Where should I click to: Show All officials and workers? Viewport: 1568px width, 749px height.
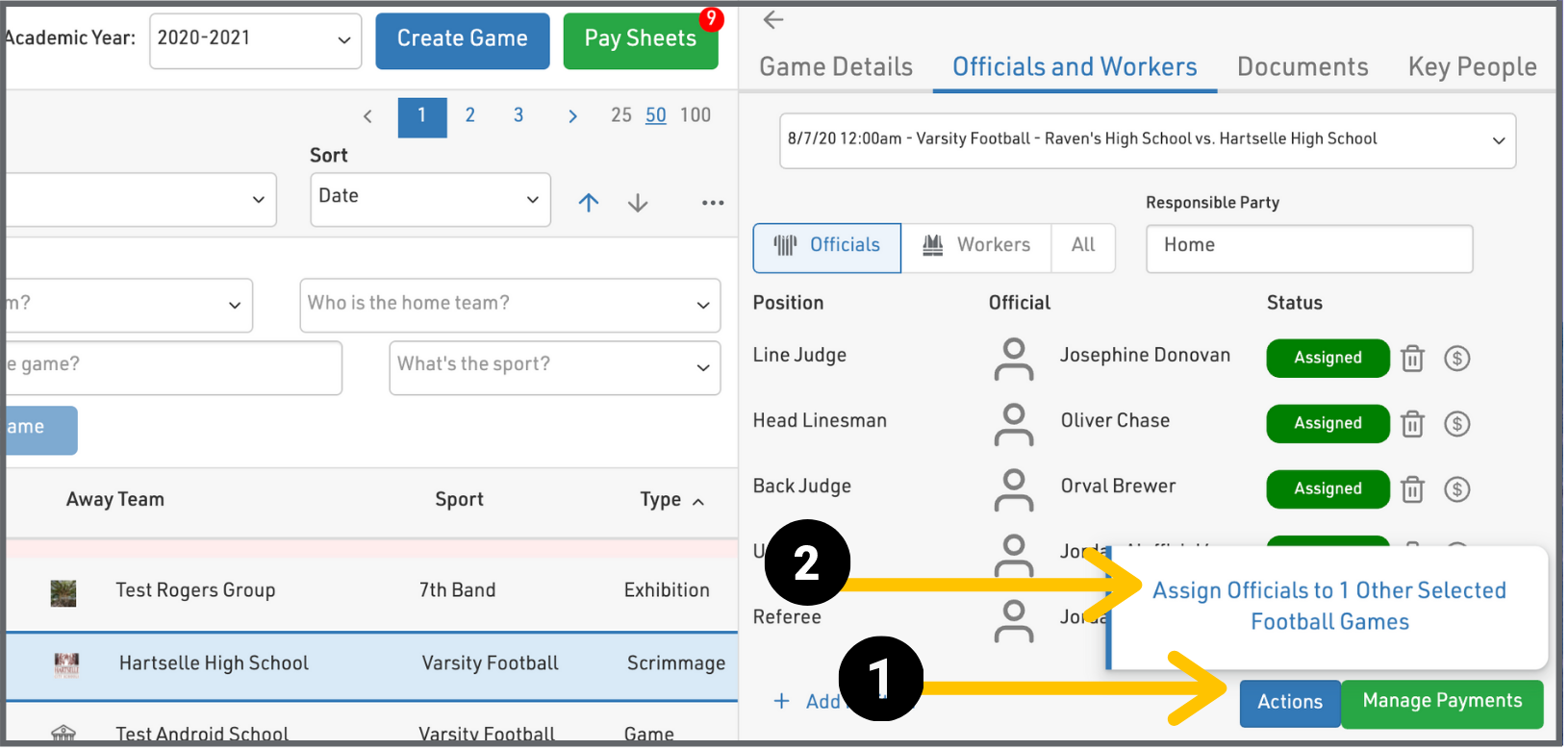pos(1083,246)
